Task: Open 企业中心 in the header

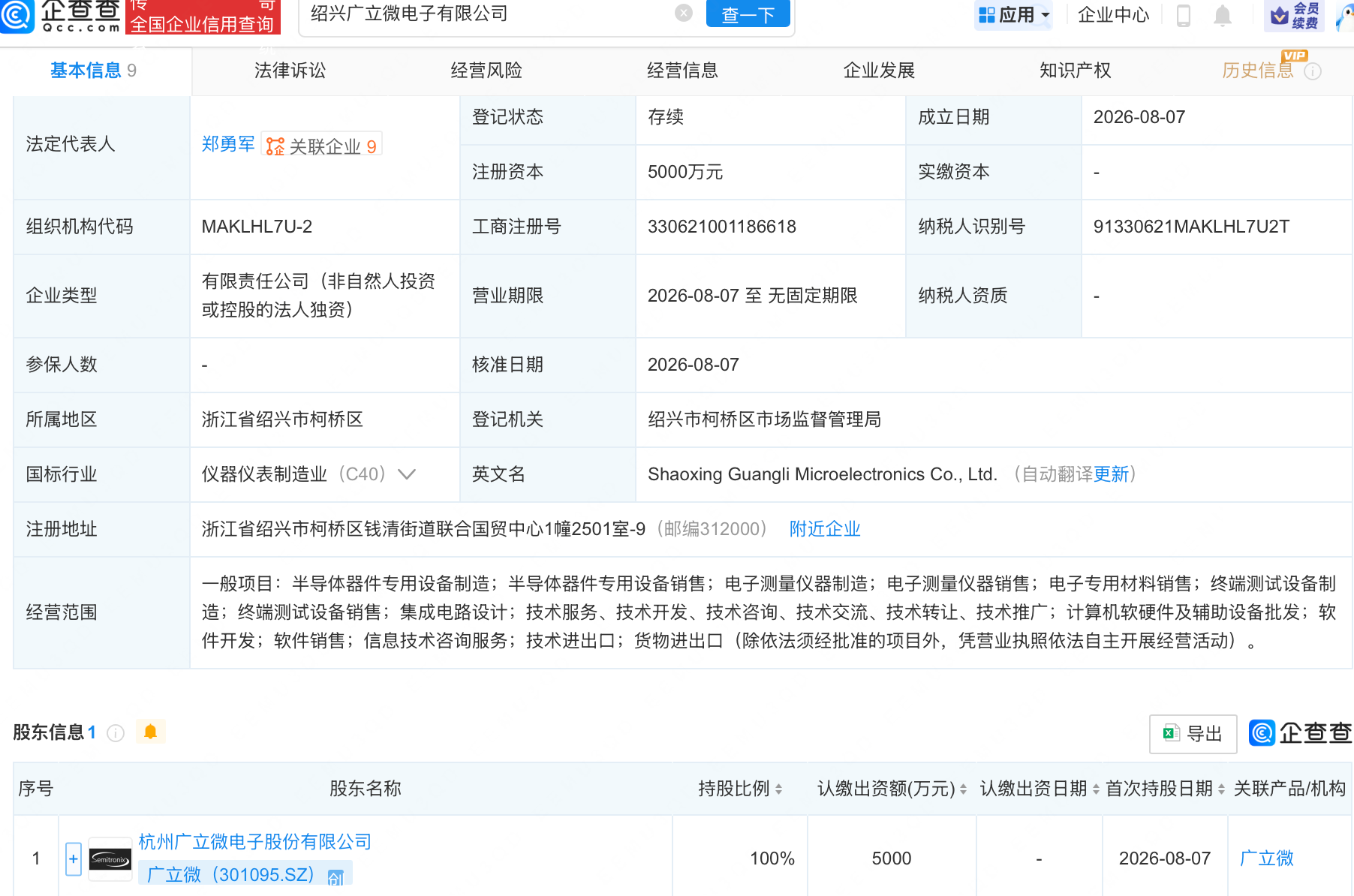Action: point(1114,15)
